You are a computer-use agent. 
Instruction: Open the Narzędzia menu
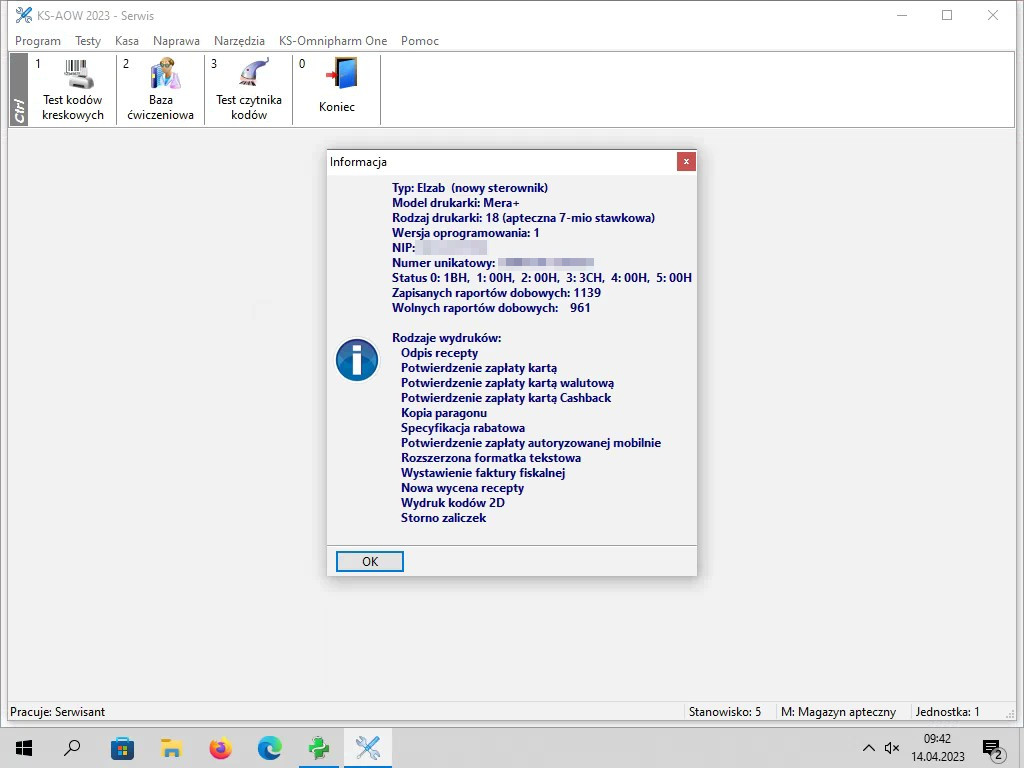coord(239,40)
